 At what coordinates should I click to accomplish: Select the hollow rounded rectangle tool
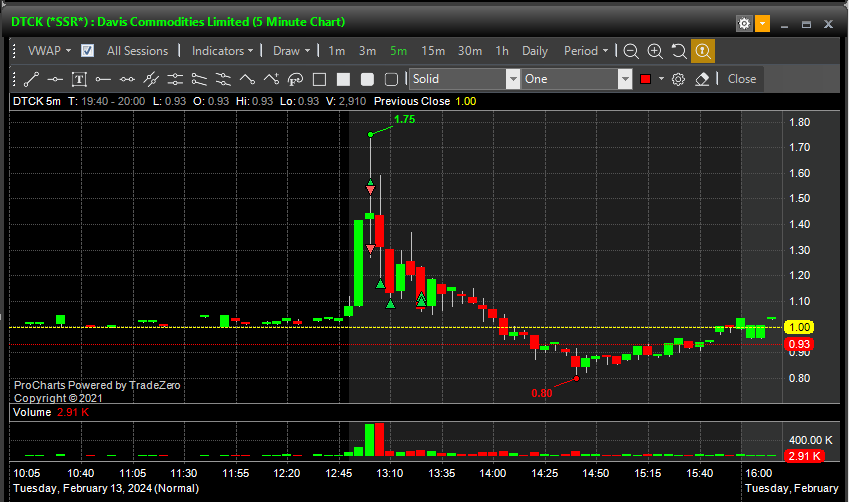pos(391,79)
